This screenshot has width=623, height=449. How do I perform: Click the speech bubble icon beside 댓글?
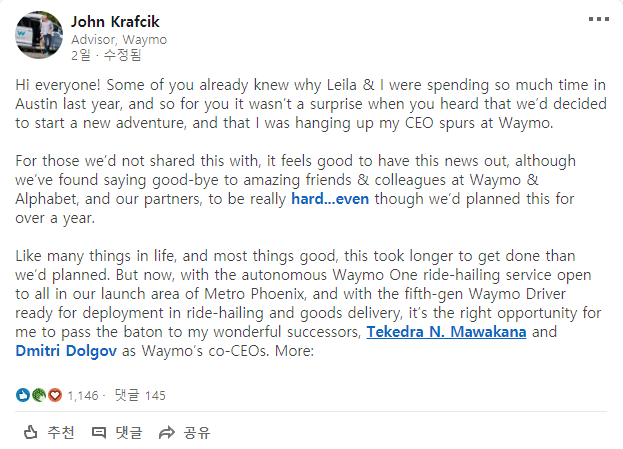click(x=99, y=433)
